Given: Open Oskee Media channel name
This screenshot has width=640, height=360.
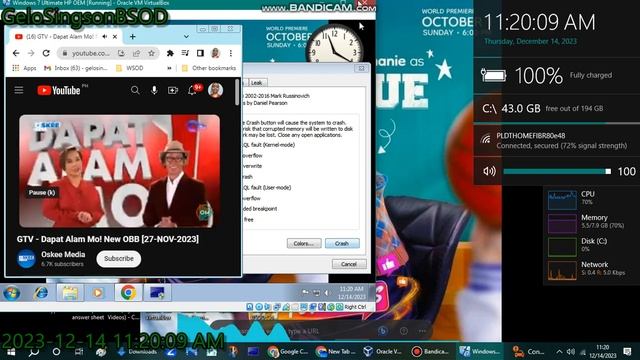Looking at the screenshot, I should pyautogui.click(x=63, y=254).
